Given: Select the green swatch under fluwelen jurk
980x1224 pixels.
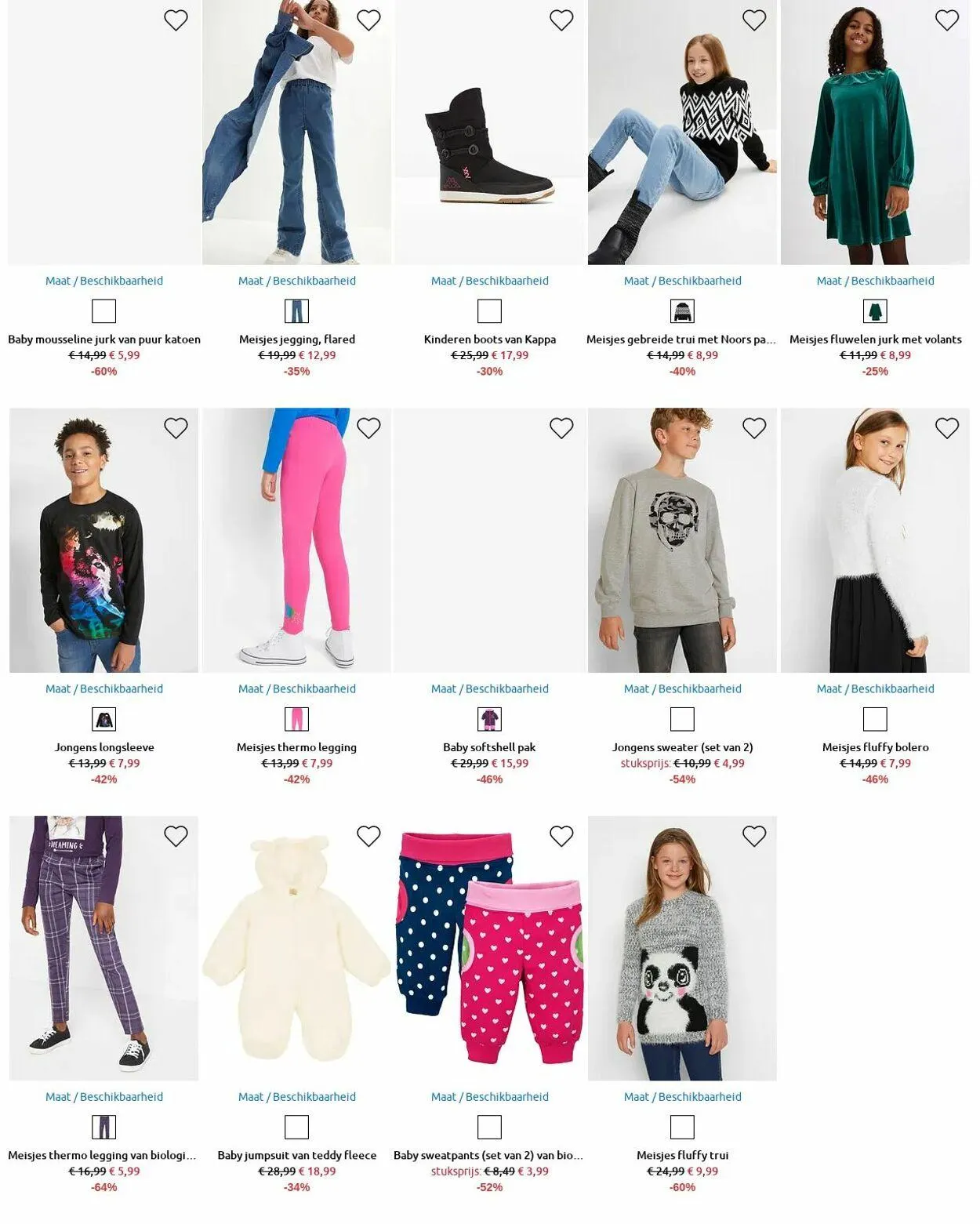Looking at the screenshot, I should tap(875, 311).
